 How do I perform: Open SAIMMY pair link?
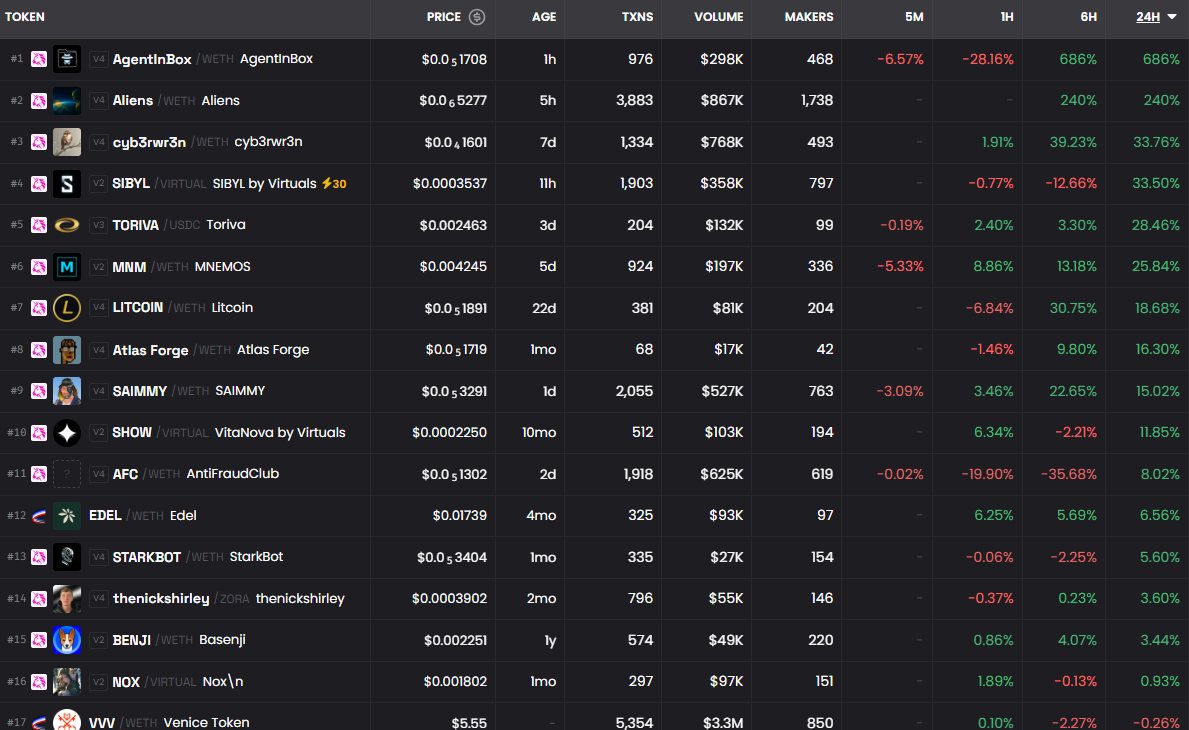click(189, 391)
